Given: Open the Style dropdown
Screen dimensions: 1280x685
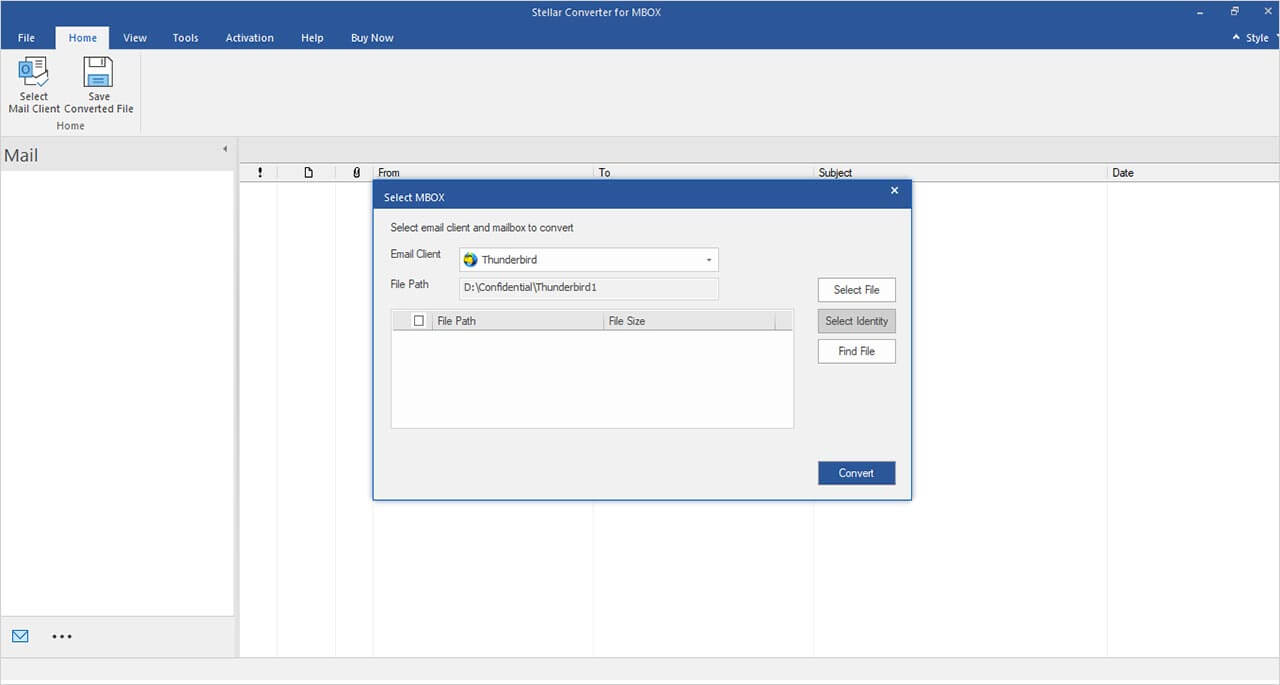Looking at the screenshot, I should tap(1256, 38).
